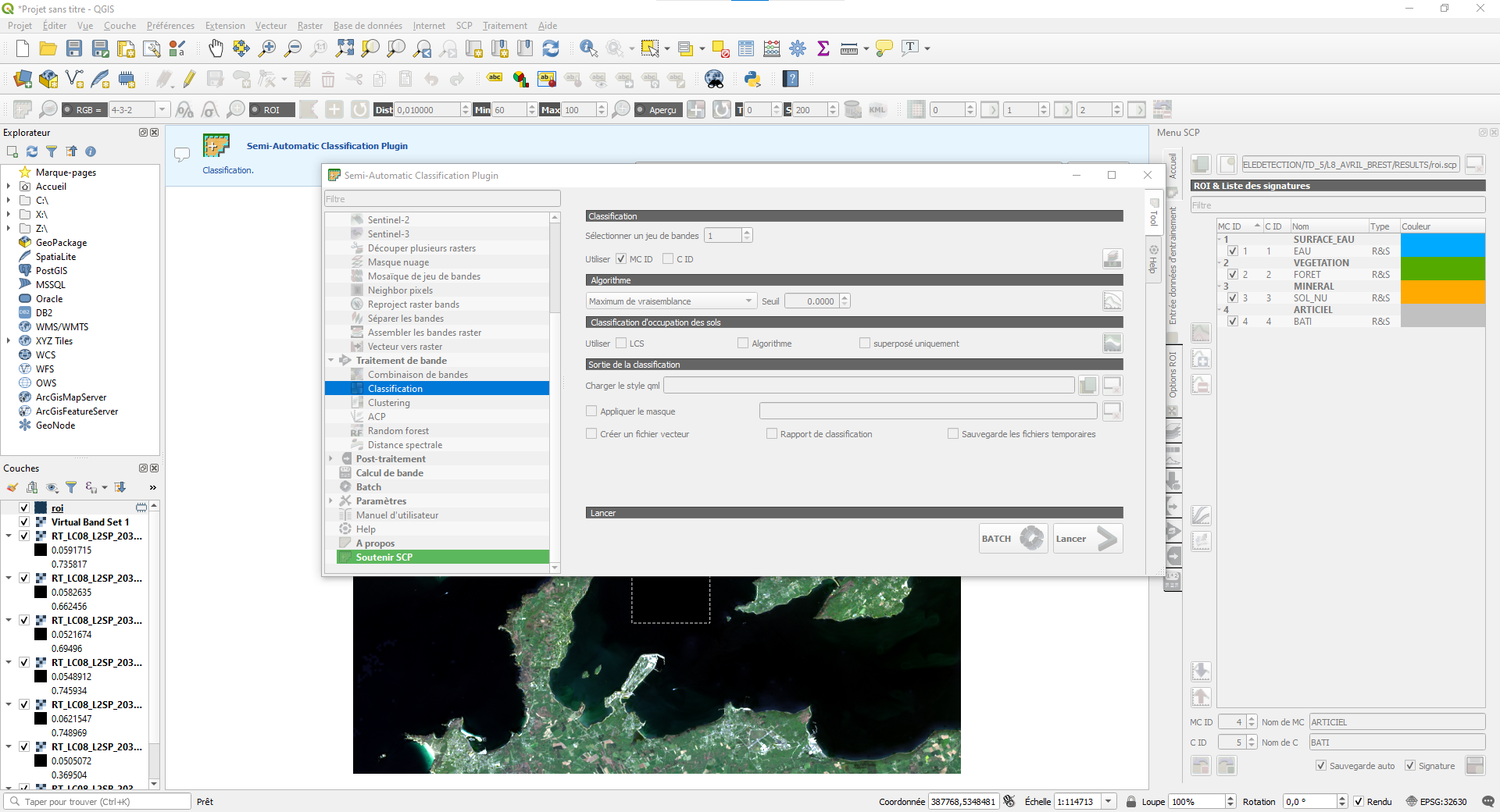This screenshot has width=1500, height=812.
Task: Click the Charger le style qml field
Action: coord(869,386)
